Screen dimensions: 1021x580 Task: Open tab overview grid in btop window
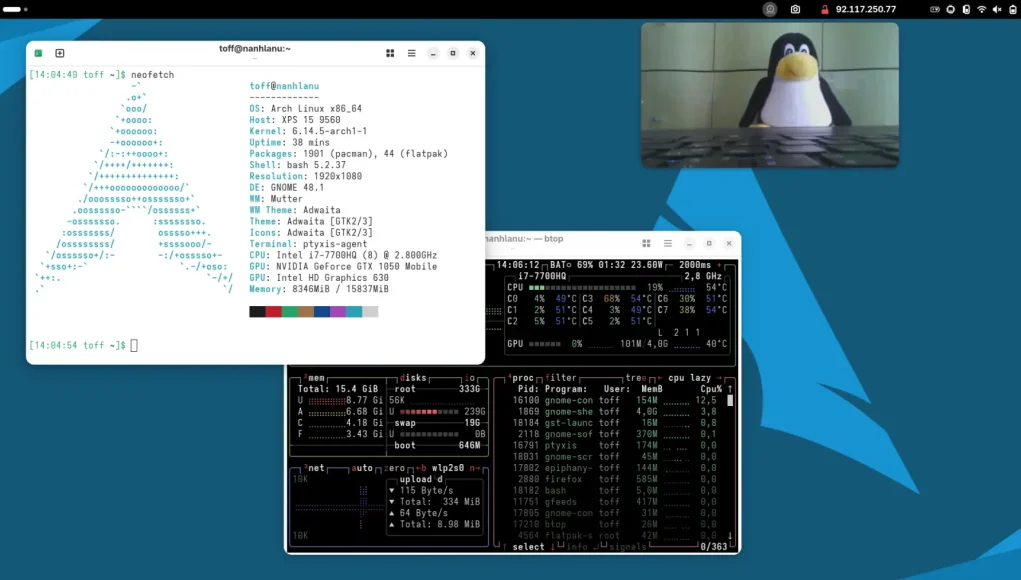pyautogui.click(x=647, y=243)
